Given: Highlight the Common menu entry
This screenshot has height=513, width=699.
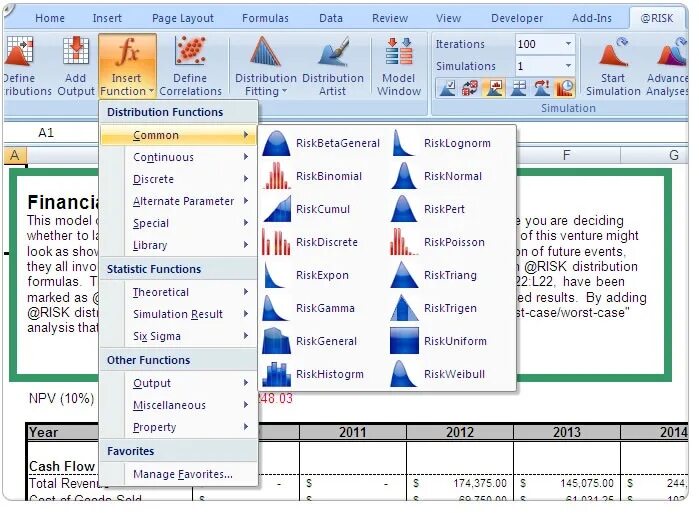Looking at the screenshot, I should coord(178,135).
